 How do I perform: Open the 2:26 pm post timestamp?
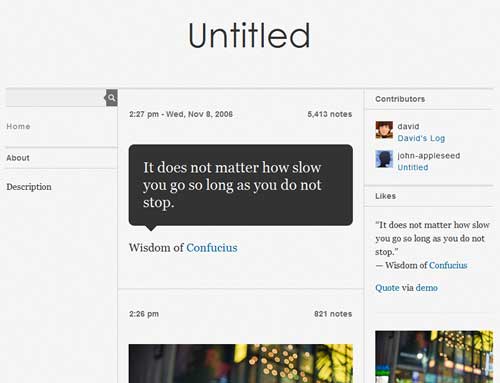pos(144,314)
